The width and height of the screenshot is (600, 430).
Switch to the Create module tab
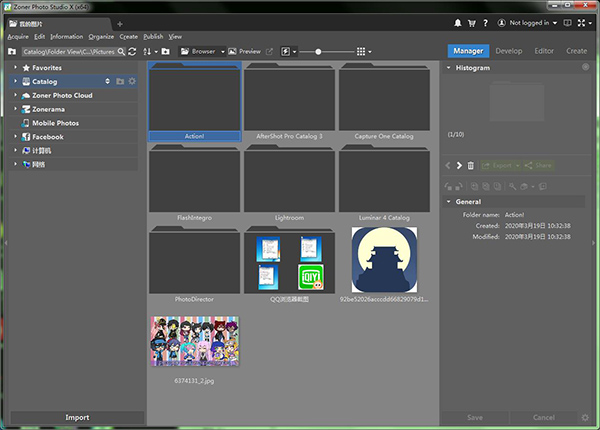point(576,51)
